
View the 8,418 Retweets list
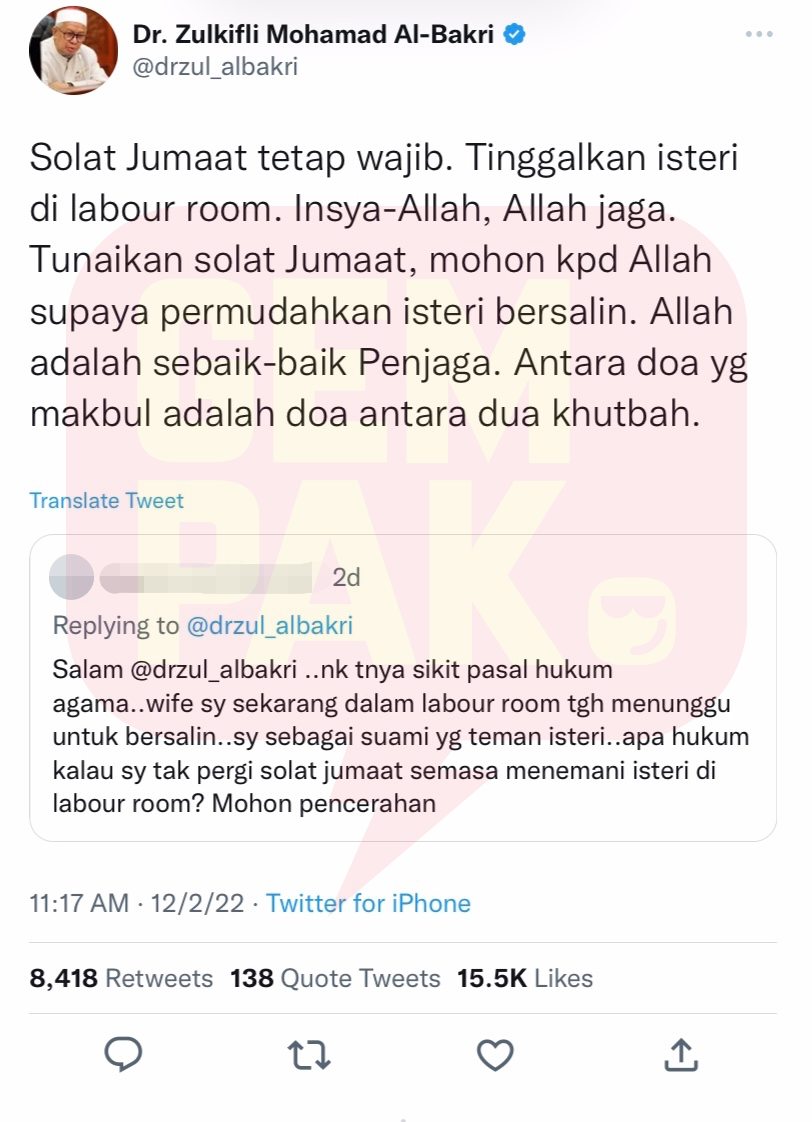(121, 978)
